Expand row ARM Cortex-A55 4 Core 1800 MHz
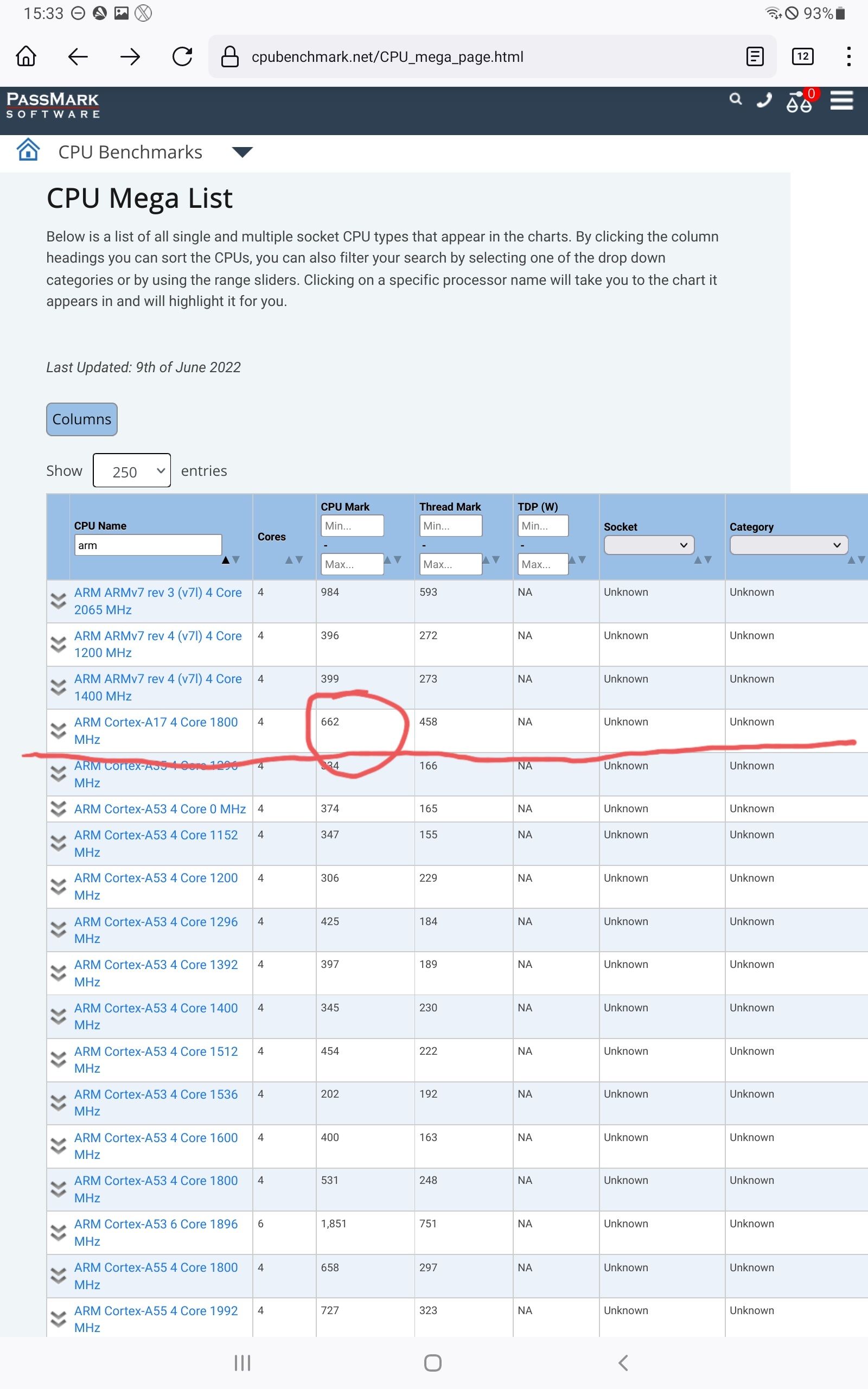Viewport: 868px width, 1389px height. point(58,1276)
